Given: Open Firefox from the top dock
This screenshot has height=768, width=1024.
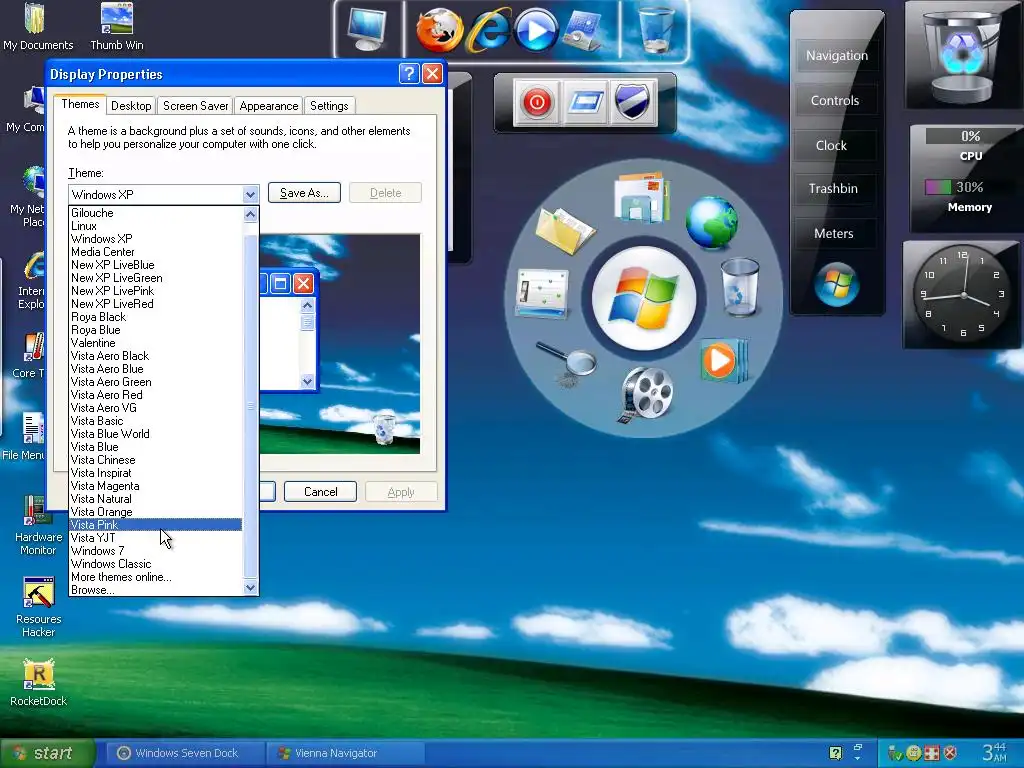Looking at the screenshot, I should [x=439, y=29].
